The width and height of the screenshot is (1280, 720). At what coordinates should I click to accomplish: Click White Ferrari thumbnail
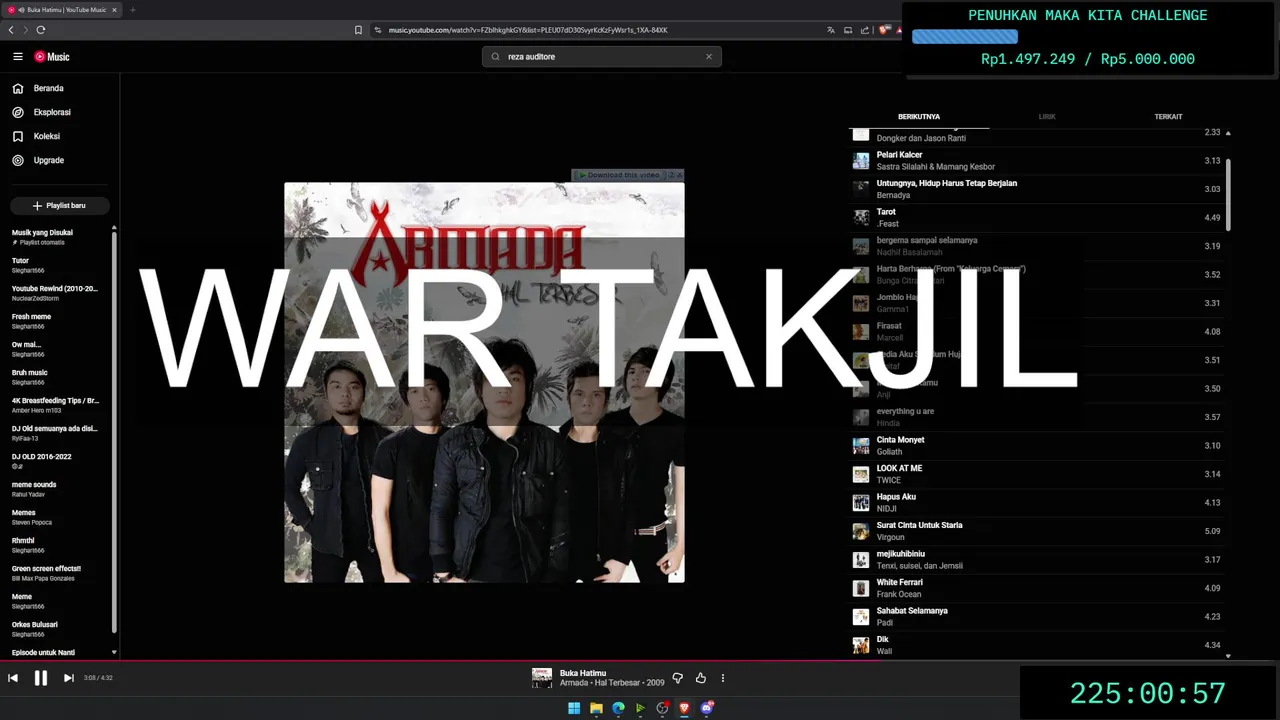(861, 588)
